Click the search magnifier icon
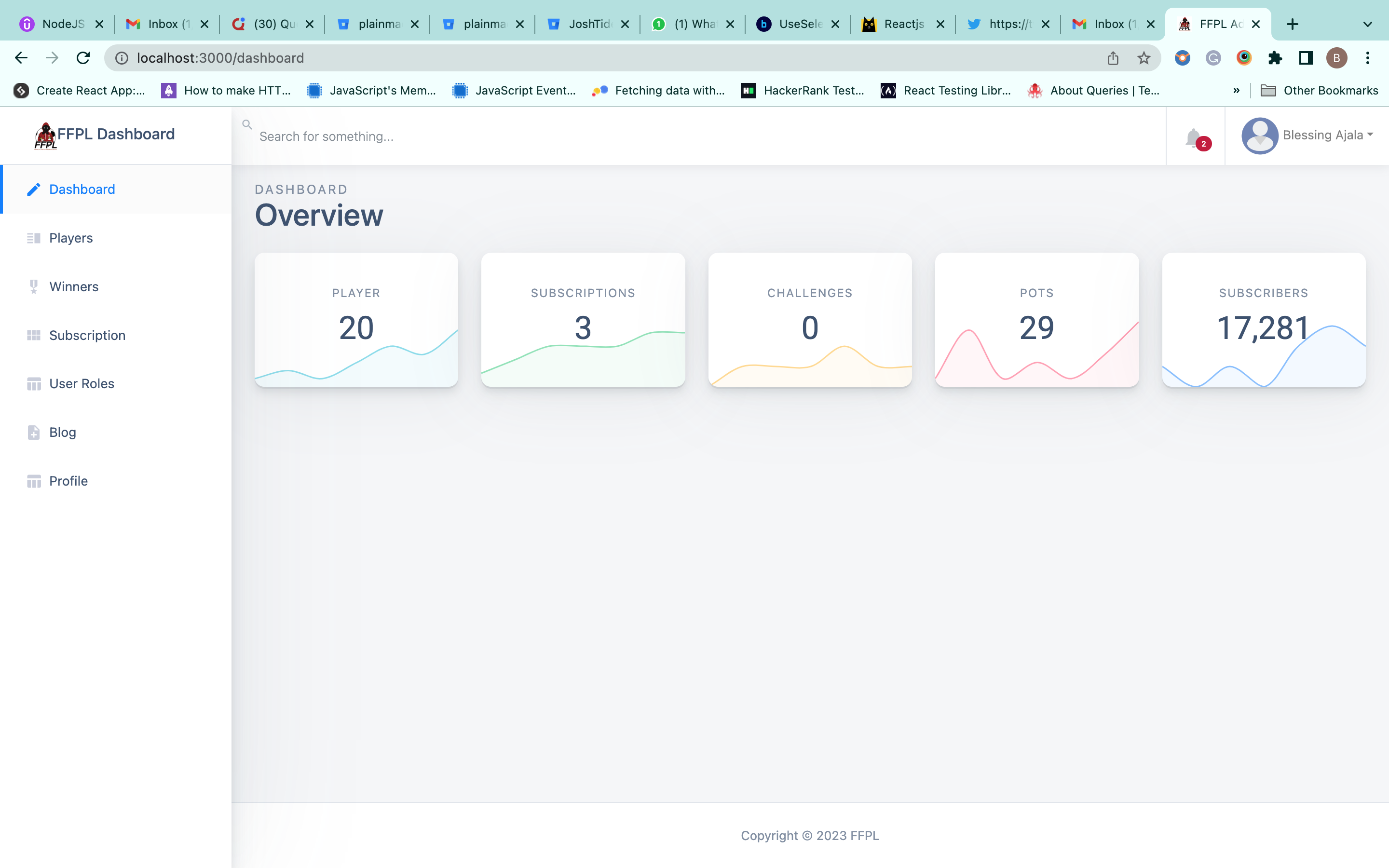The width and height of the screenshot is (1389, 868). click(247, 124)
